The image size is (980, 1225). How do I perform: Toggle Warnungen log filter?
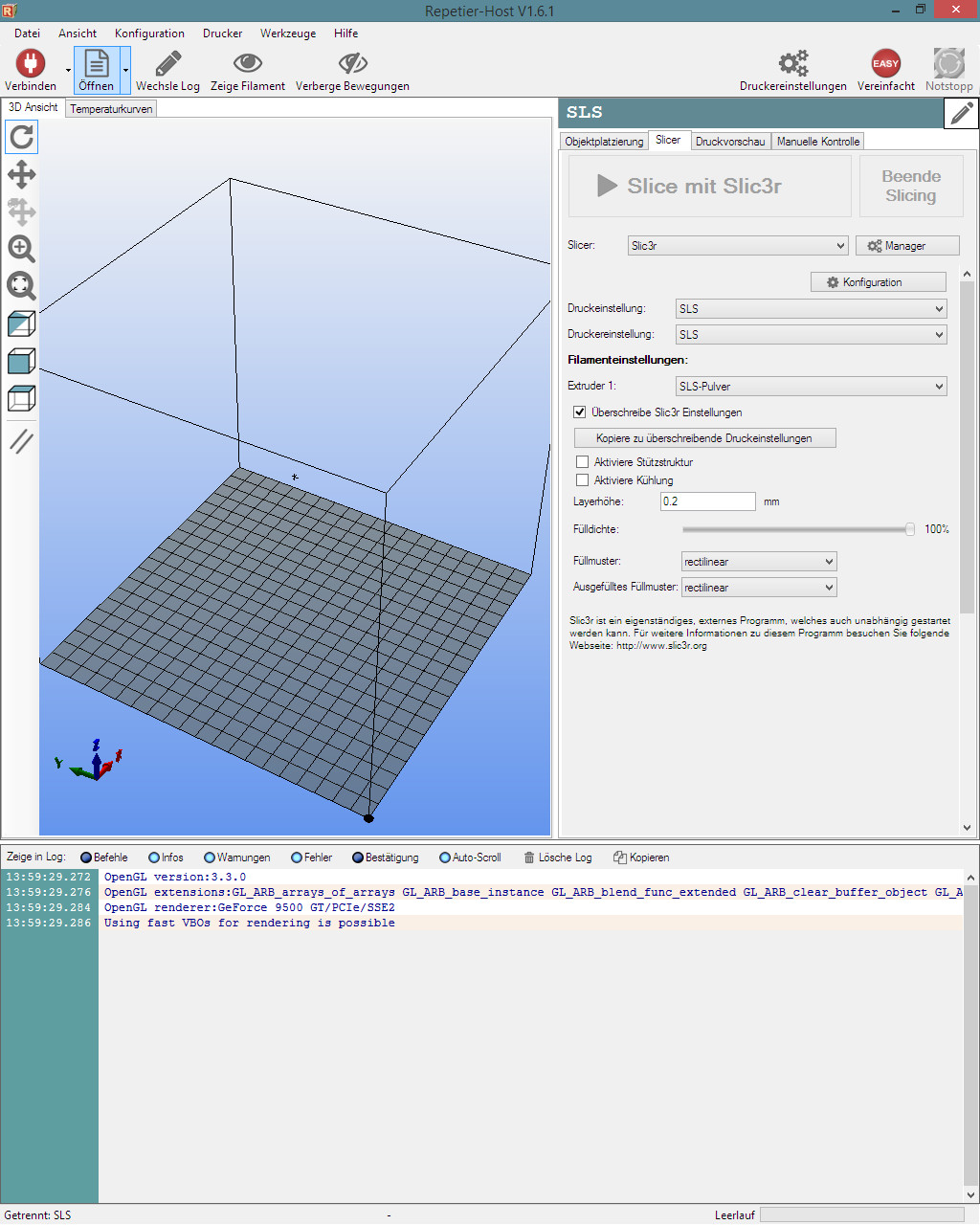click(237, 857)
